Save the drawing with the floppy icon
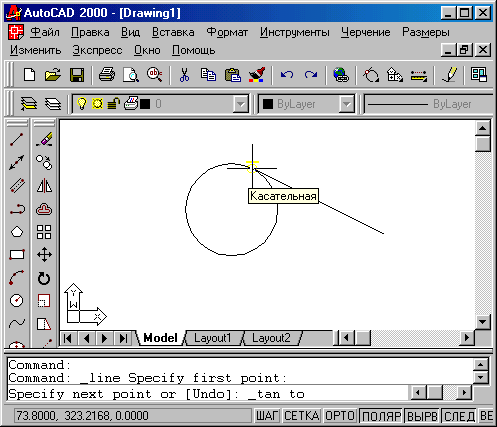The height and width of the screenshot is (427, 497). click(77, 75)
